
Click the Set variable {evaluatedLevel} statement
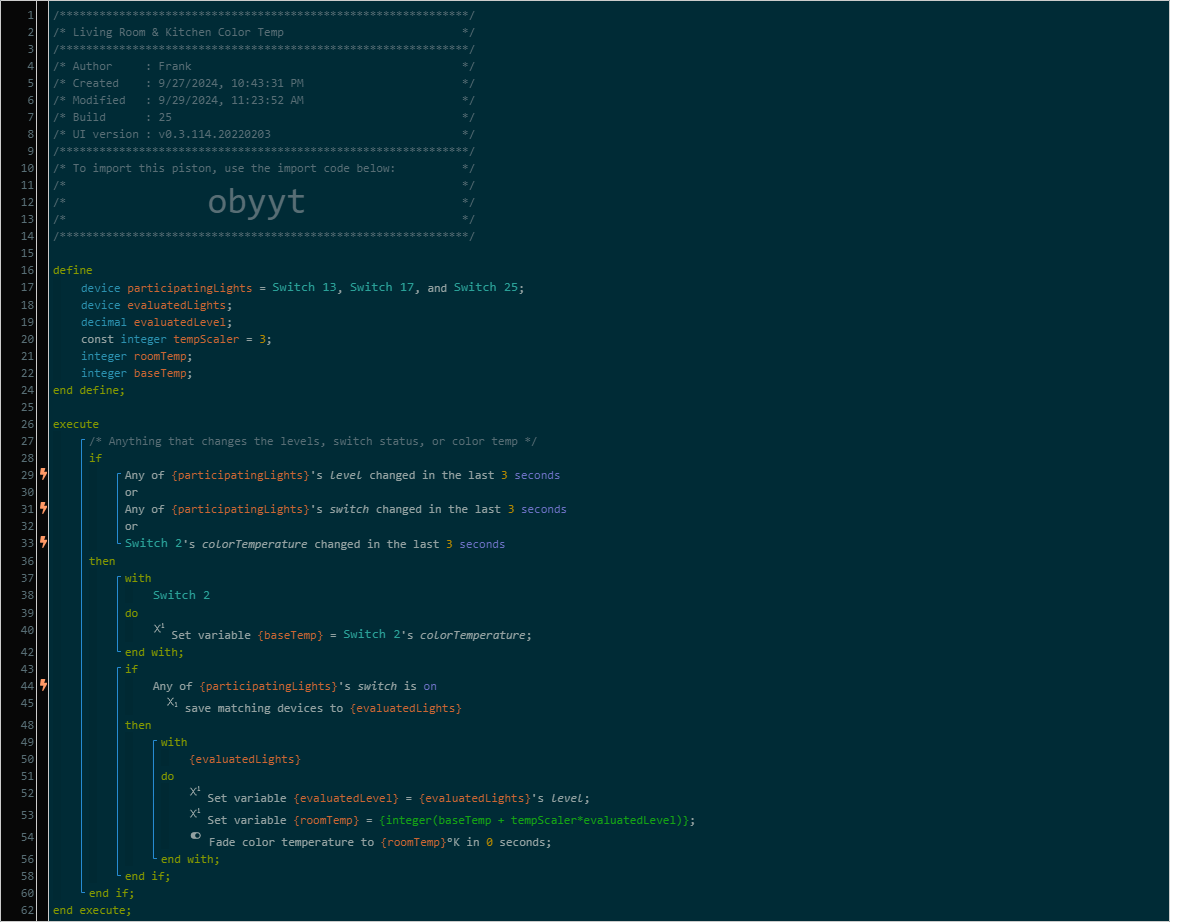coord(399,799)
